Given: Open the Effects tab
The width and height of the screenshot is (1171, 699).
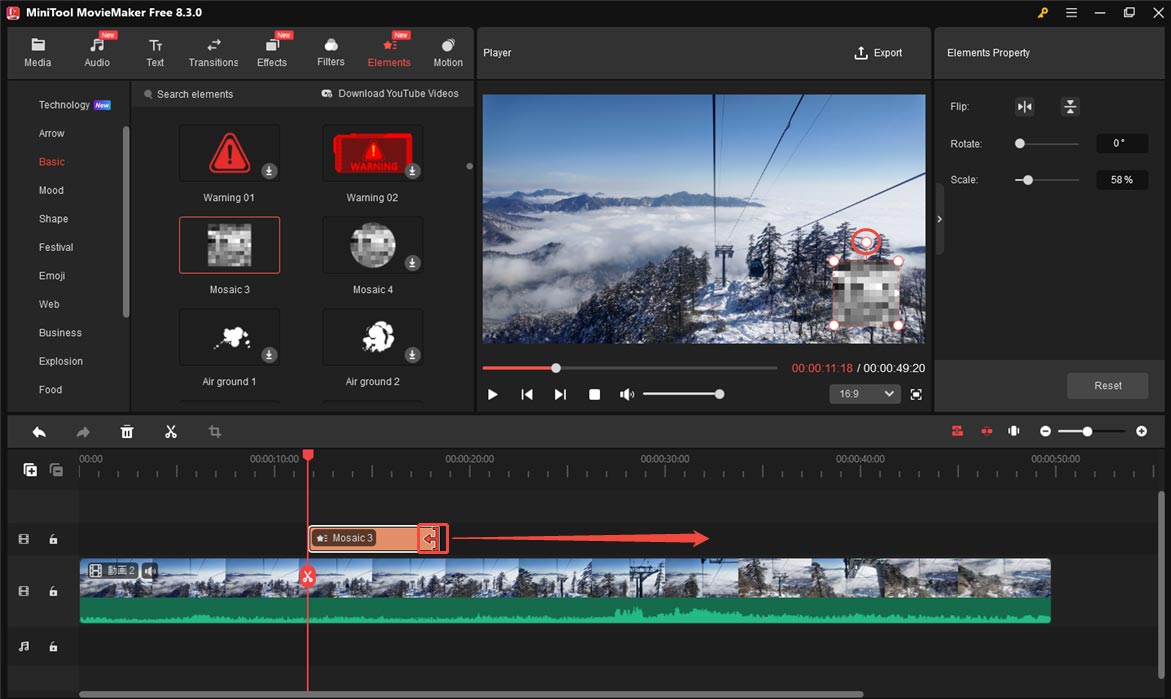Looking at the screenshot, I should tap(272, 53).
